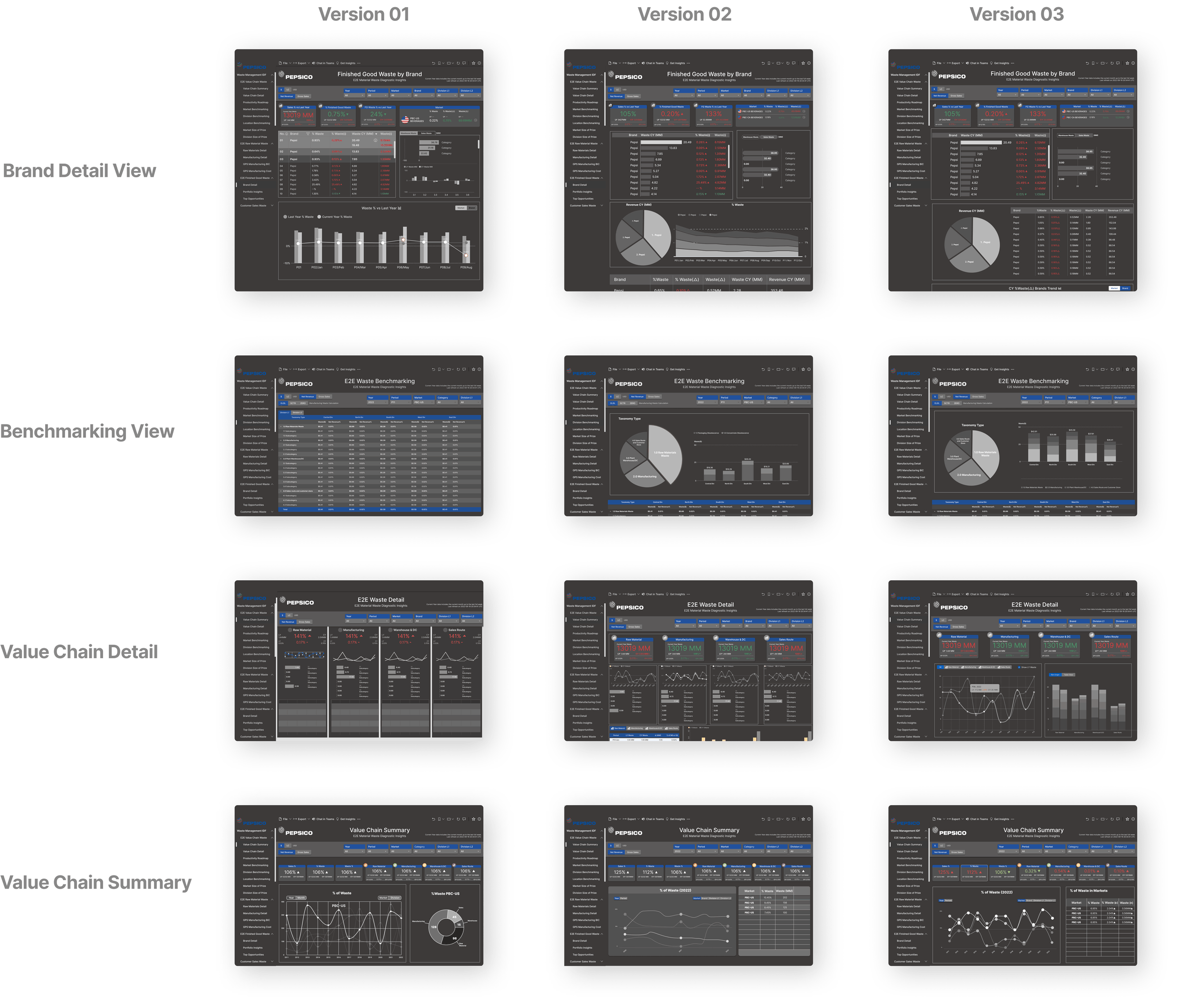The image size is (1188, 1008).
Task: Click the reset/undo arrow icon
Action: (433, 63)
